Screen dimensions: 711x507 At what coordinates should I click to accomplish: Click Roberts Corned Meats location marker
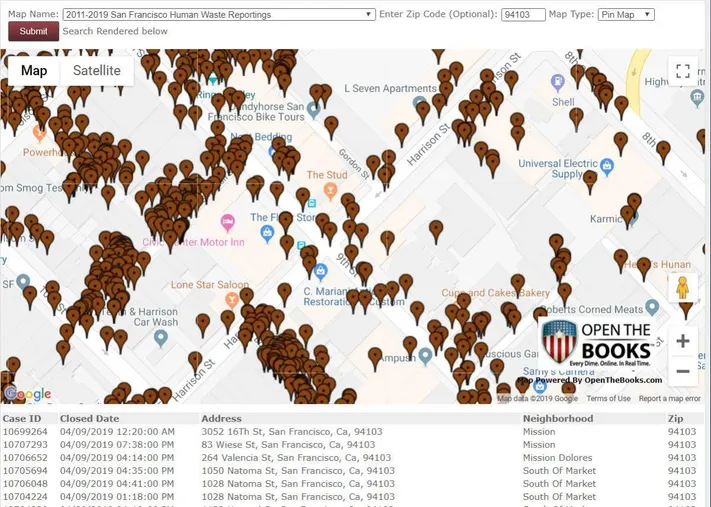tap(652, 307)
